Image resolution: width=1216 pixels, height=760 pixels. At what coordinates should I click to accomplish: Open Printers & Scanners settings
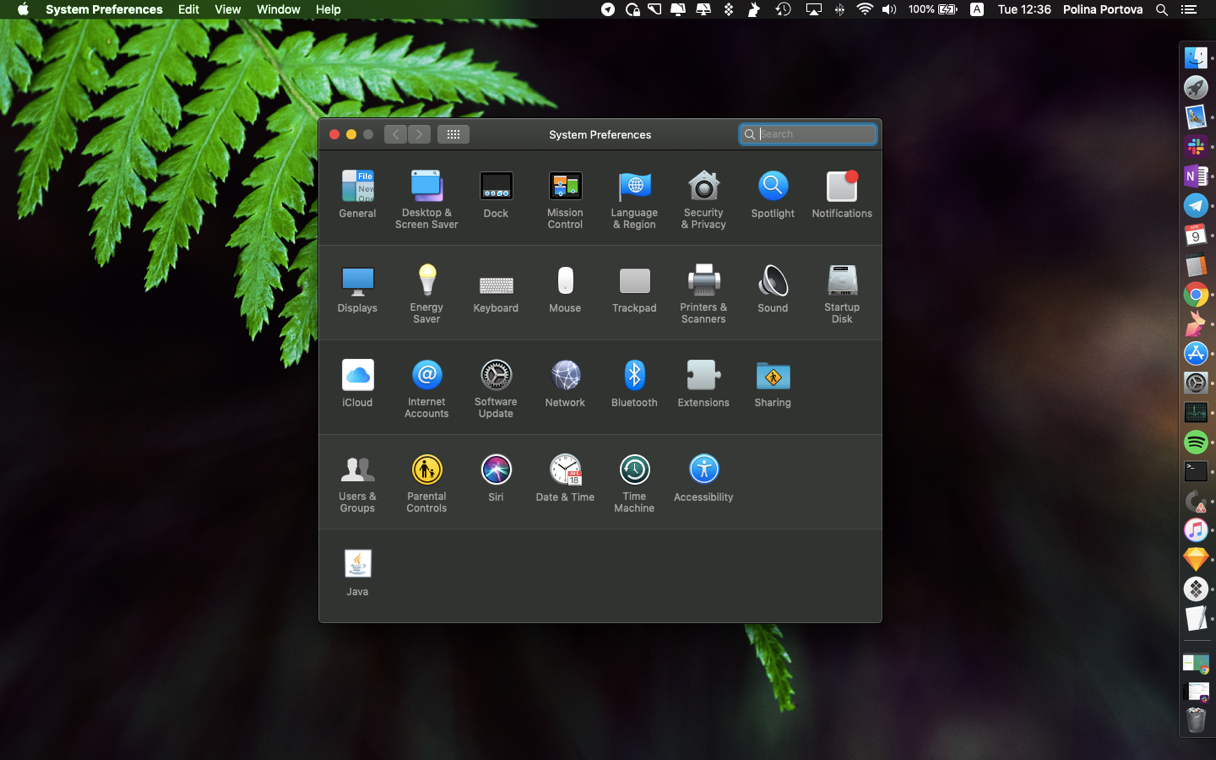coord(703,293)
